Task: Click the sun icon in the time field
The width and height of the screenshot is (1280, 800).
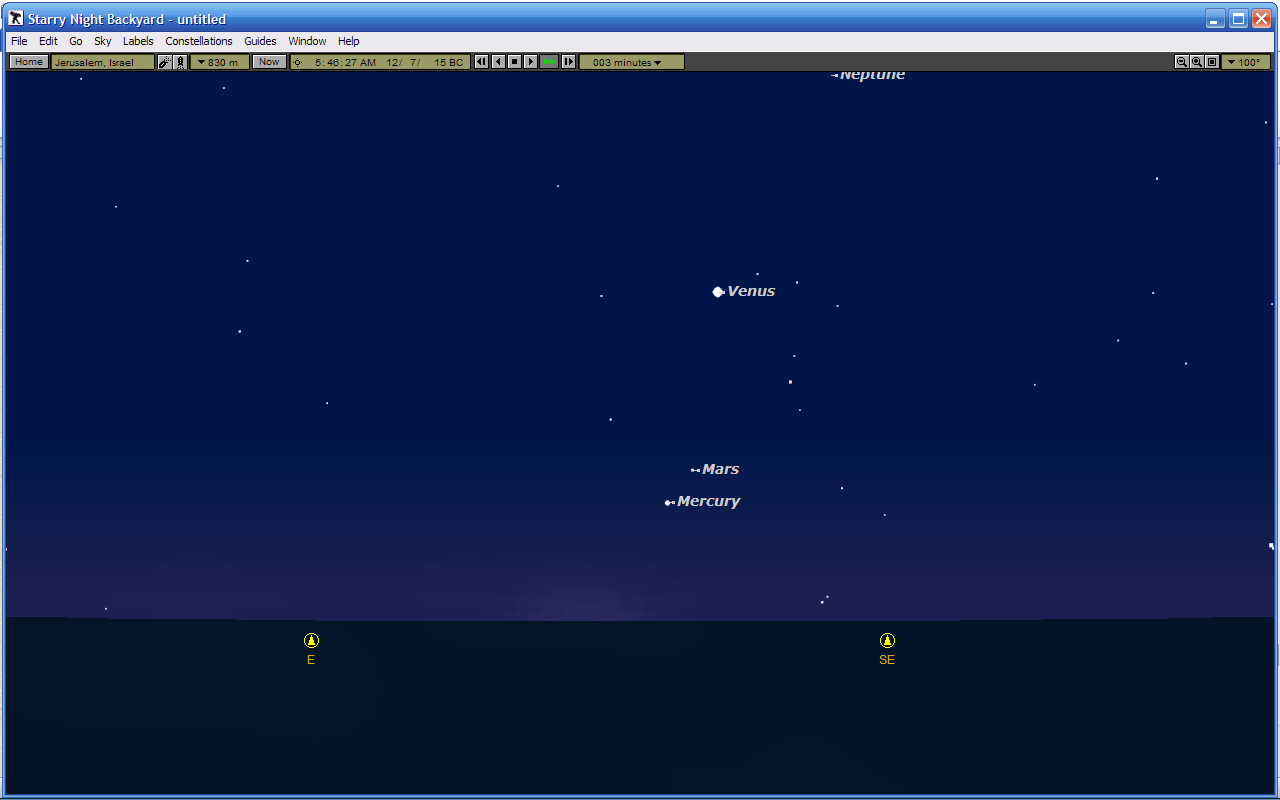Action: 297,62
